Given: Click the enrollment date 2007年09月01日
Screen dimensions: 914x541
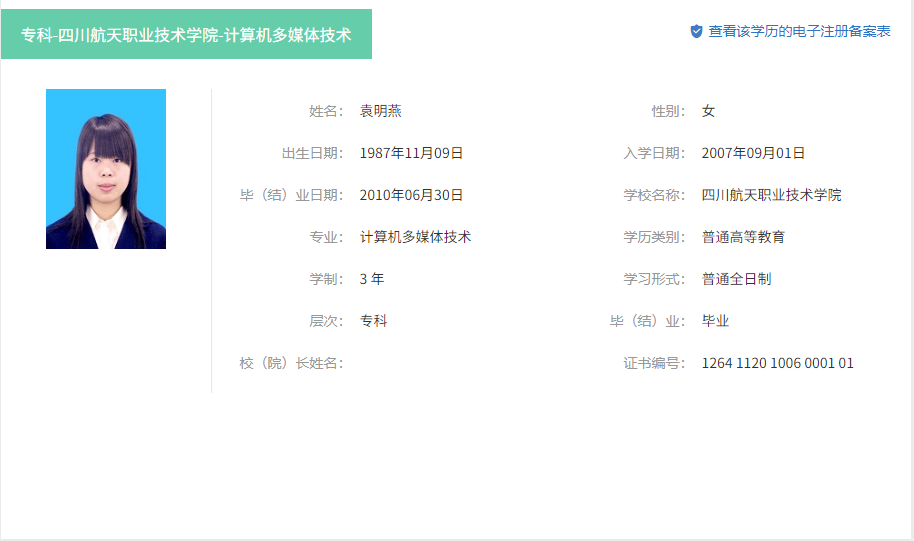Looking at the screenshot, I should point(753,153).
